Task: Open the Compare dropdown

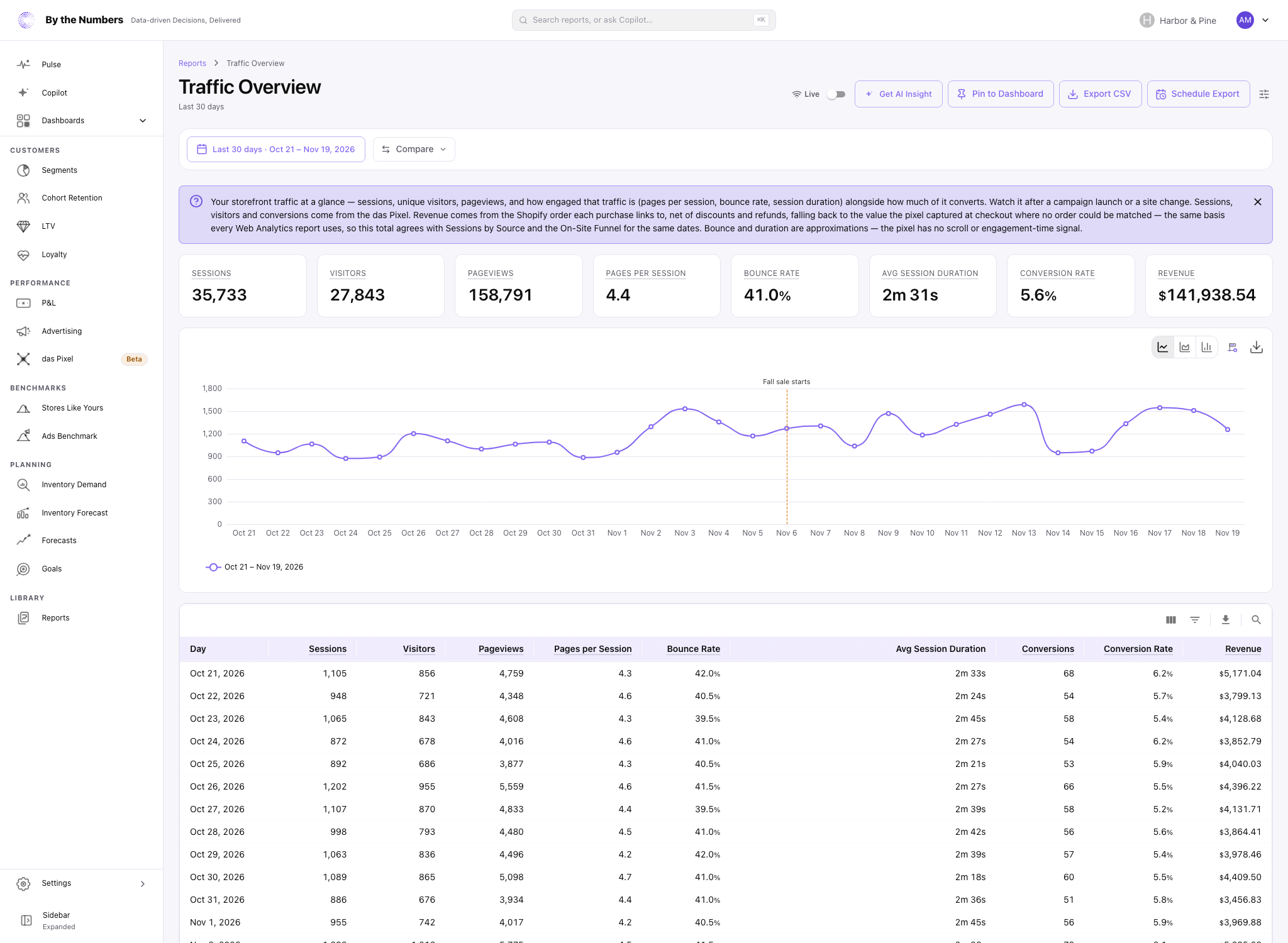Action: pos(414,149)
